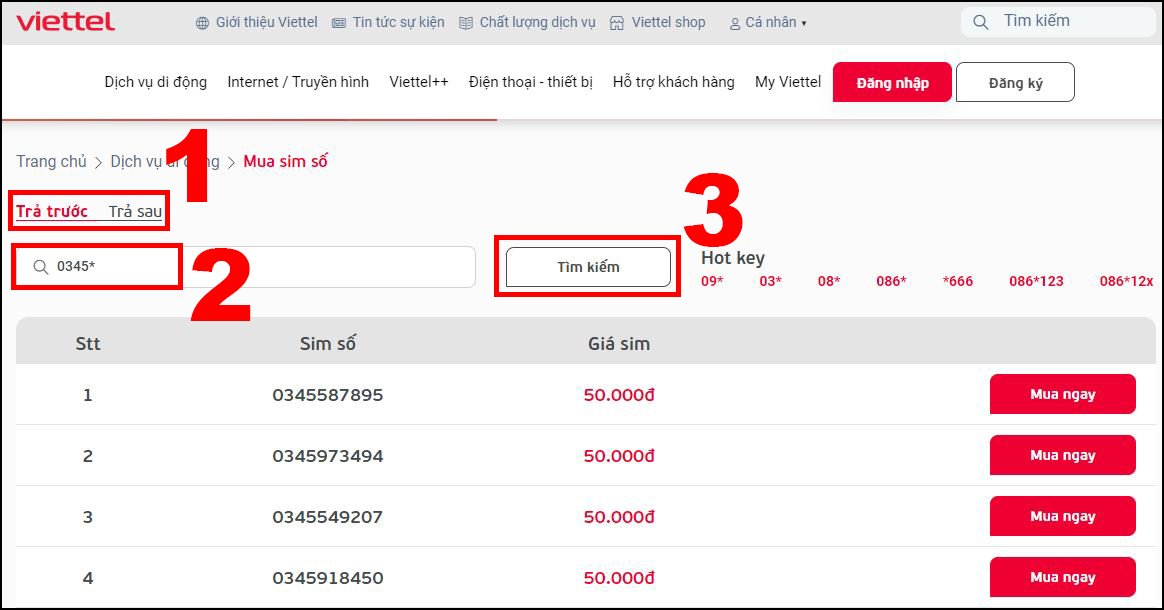Viewport: 1164px width, 610px height.
Task: Click the Viettel logo
Action: click(x=65, y=22)
